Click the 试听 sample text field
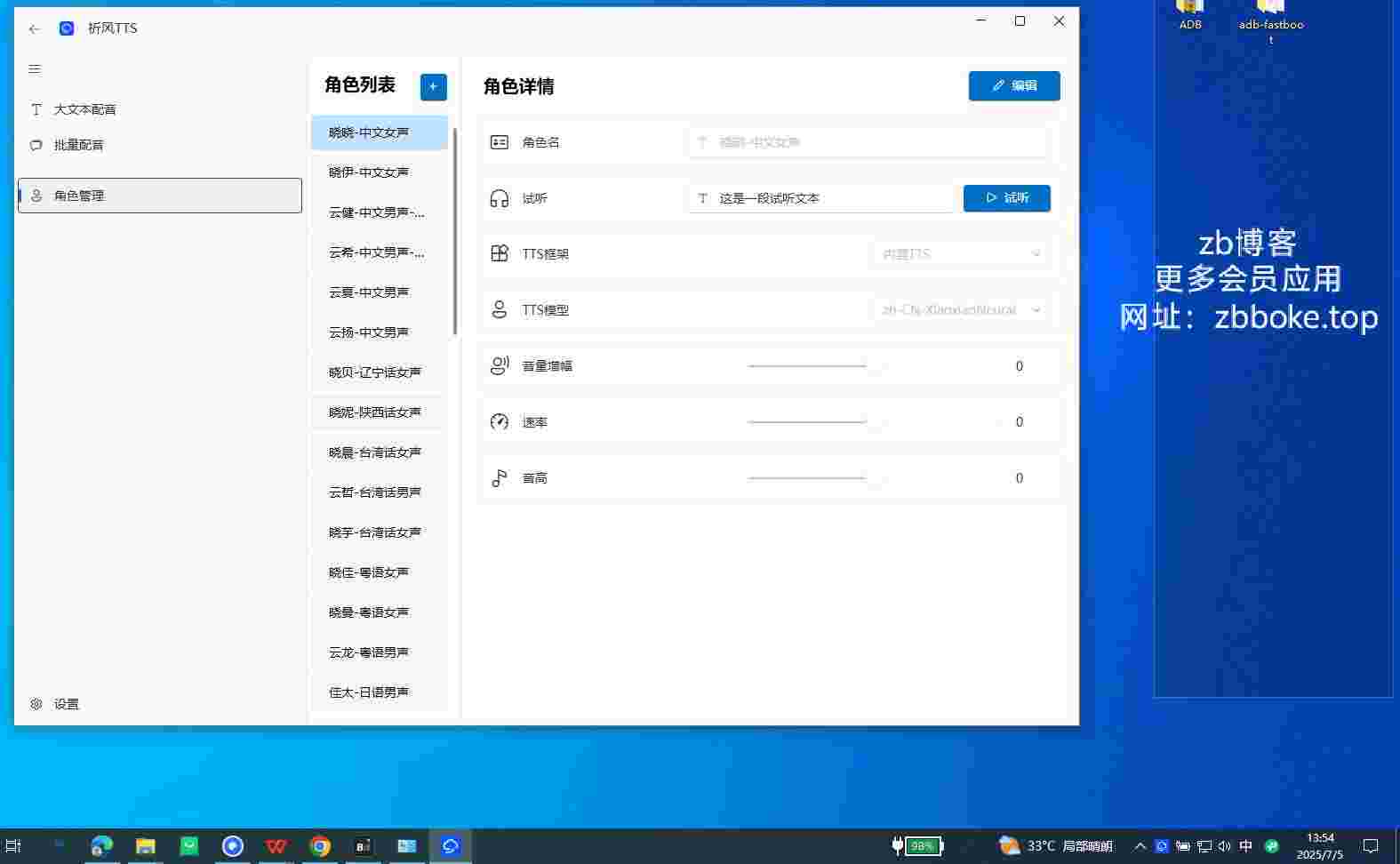 click(821, 198)
